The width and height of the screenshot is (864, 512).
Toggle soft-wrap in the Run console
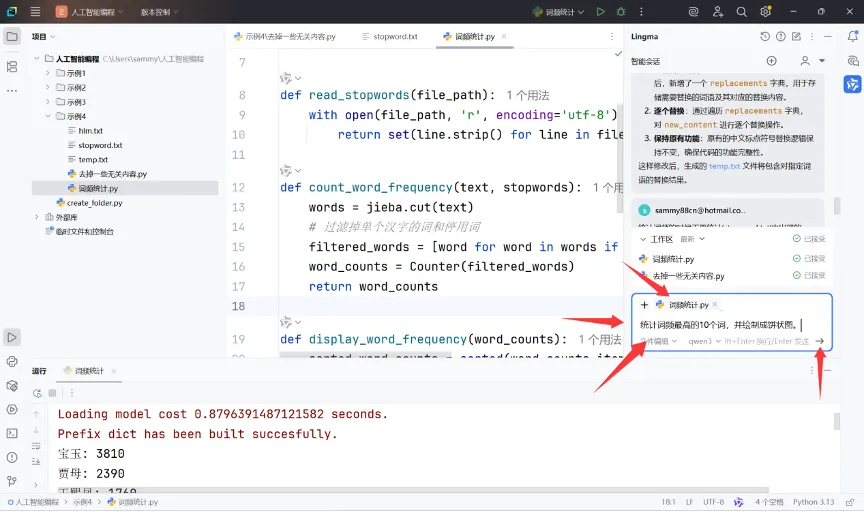[36, 446]
